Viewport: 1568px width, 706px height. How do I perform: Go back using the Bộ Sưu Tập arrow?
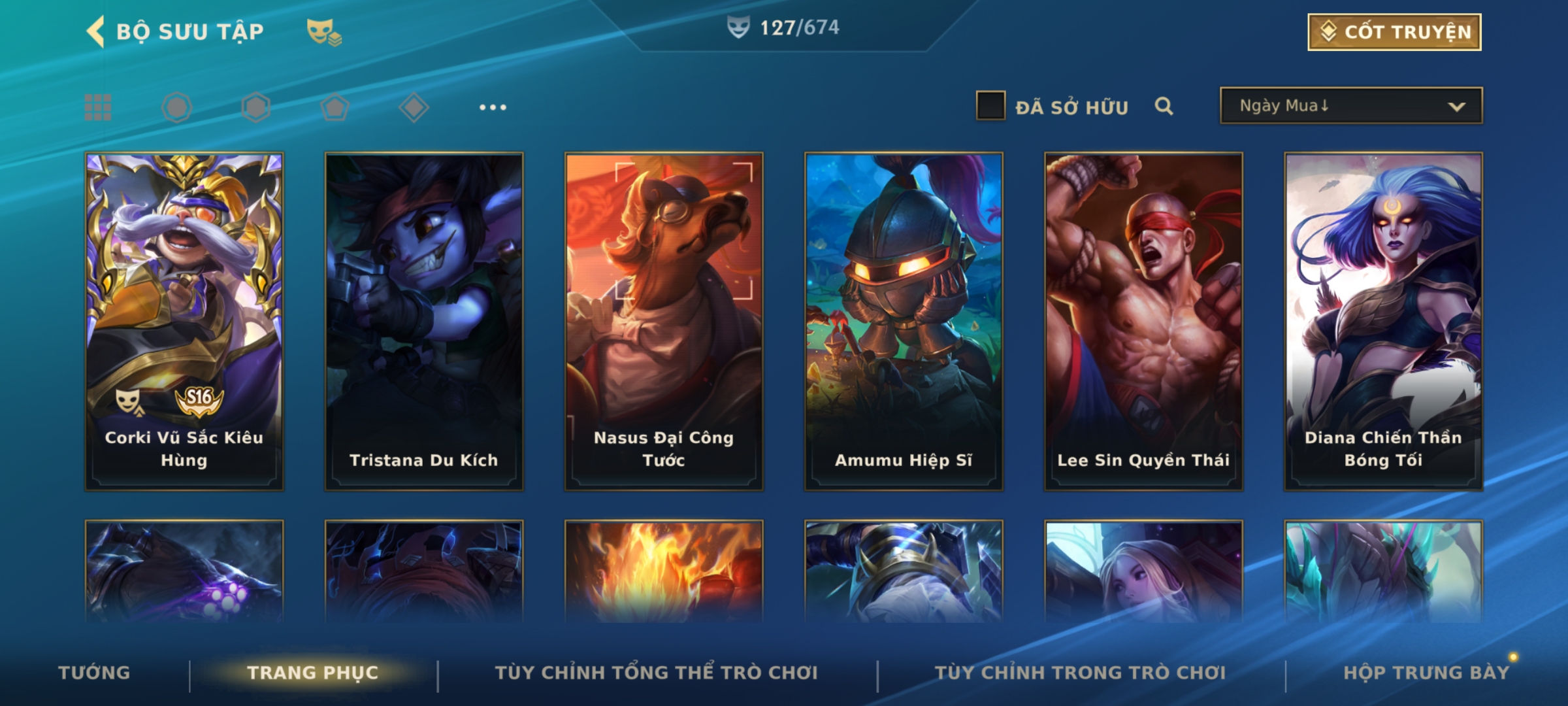tap(95, 31)
